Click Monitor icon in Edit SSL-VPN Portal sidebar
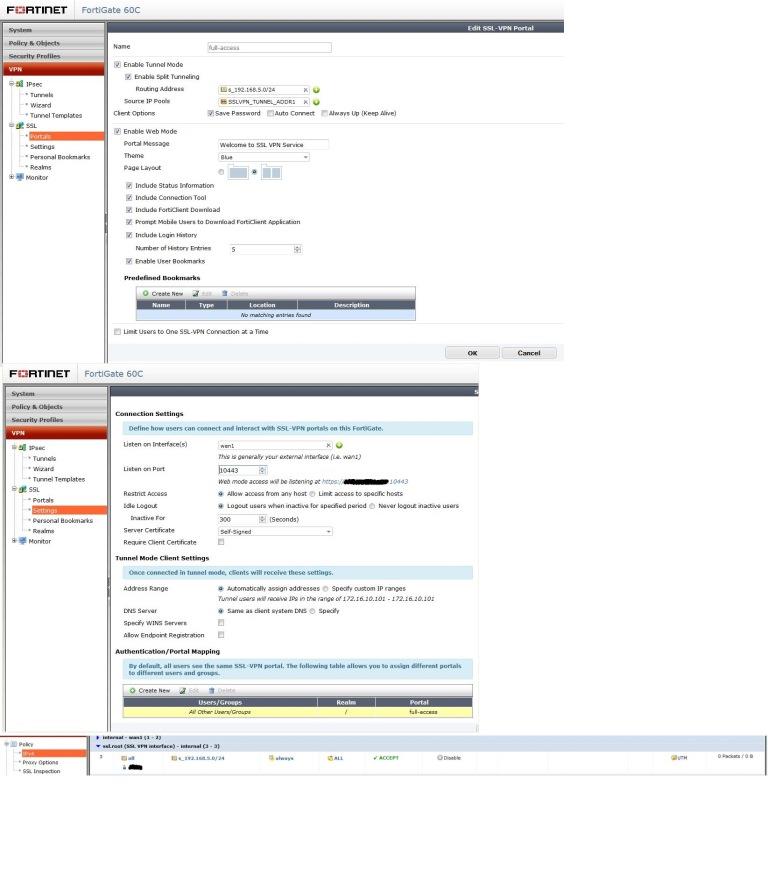 coord(20,177)
